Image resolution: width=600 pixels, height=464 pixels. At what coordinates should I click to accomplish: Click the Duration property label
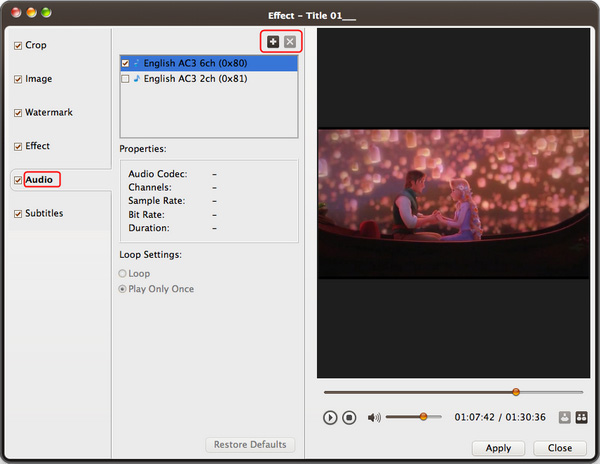148,228
